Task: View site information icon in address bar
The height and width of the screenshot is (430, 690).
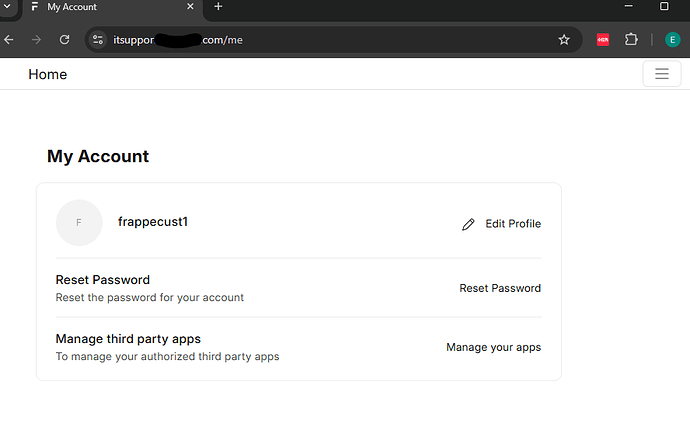Action: [98, 40]
